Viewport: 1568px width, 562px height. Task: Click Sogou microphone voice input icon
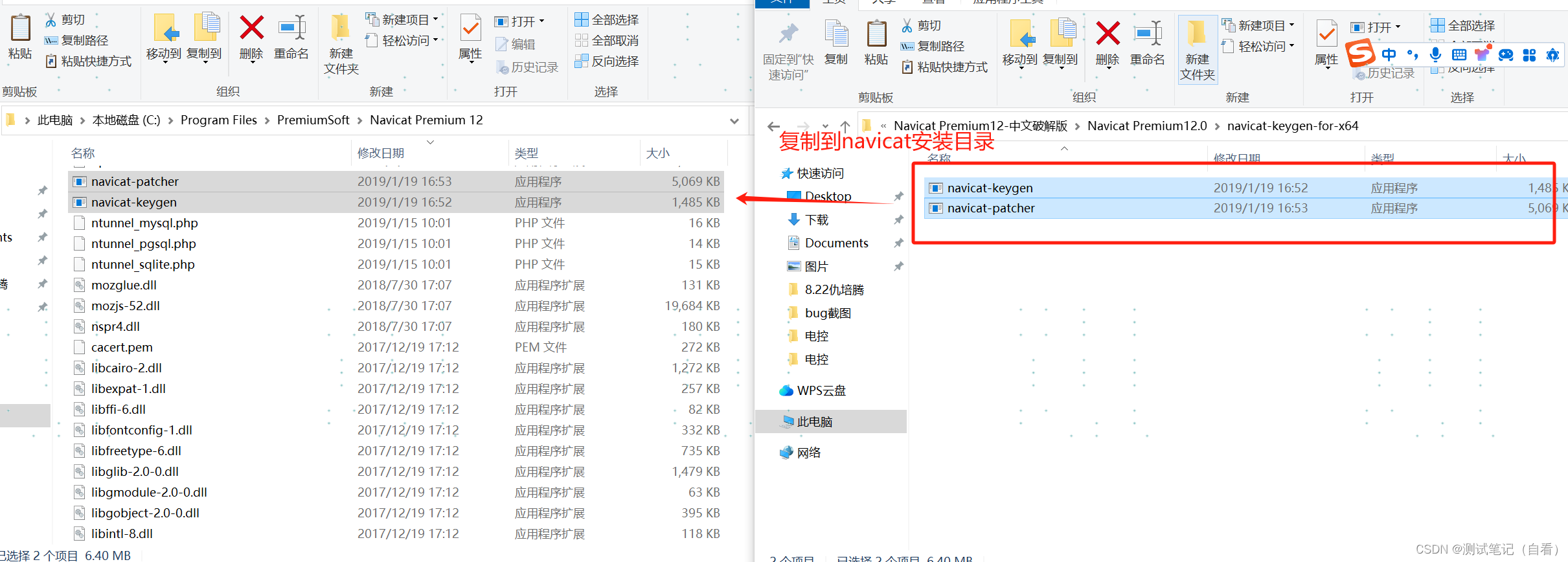pyautogui.click(x=1435, y=55)
